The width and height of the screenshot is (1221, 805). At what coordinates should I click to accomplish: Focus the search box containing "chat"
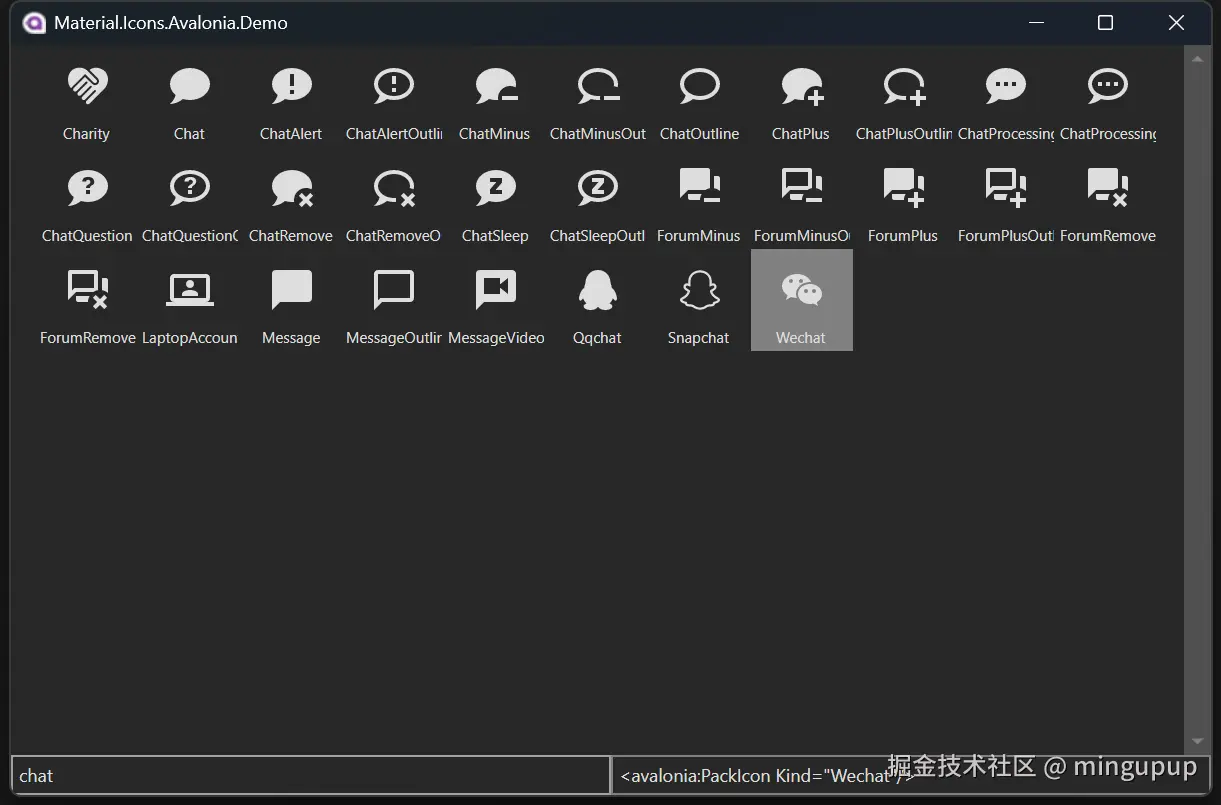[x=311, y=775]
